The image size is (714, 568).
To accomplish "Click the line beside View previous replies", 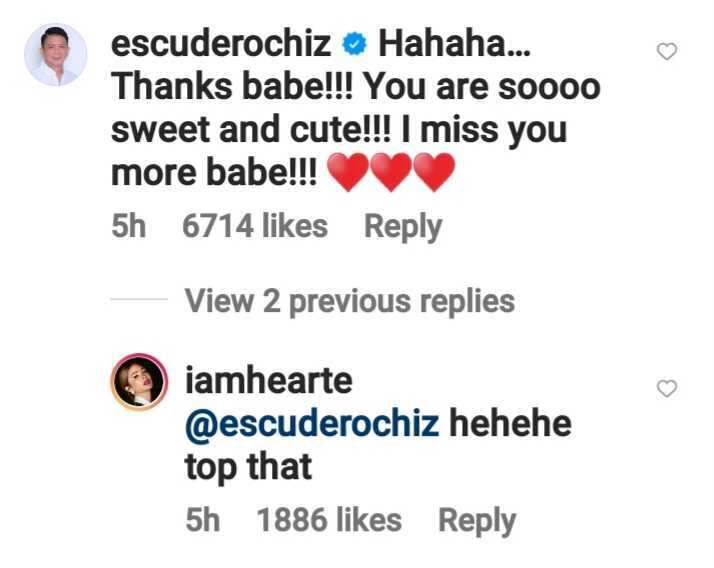I will 139,299.
